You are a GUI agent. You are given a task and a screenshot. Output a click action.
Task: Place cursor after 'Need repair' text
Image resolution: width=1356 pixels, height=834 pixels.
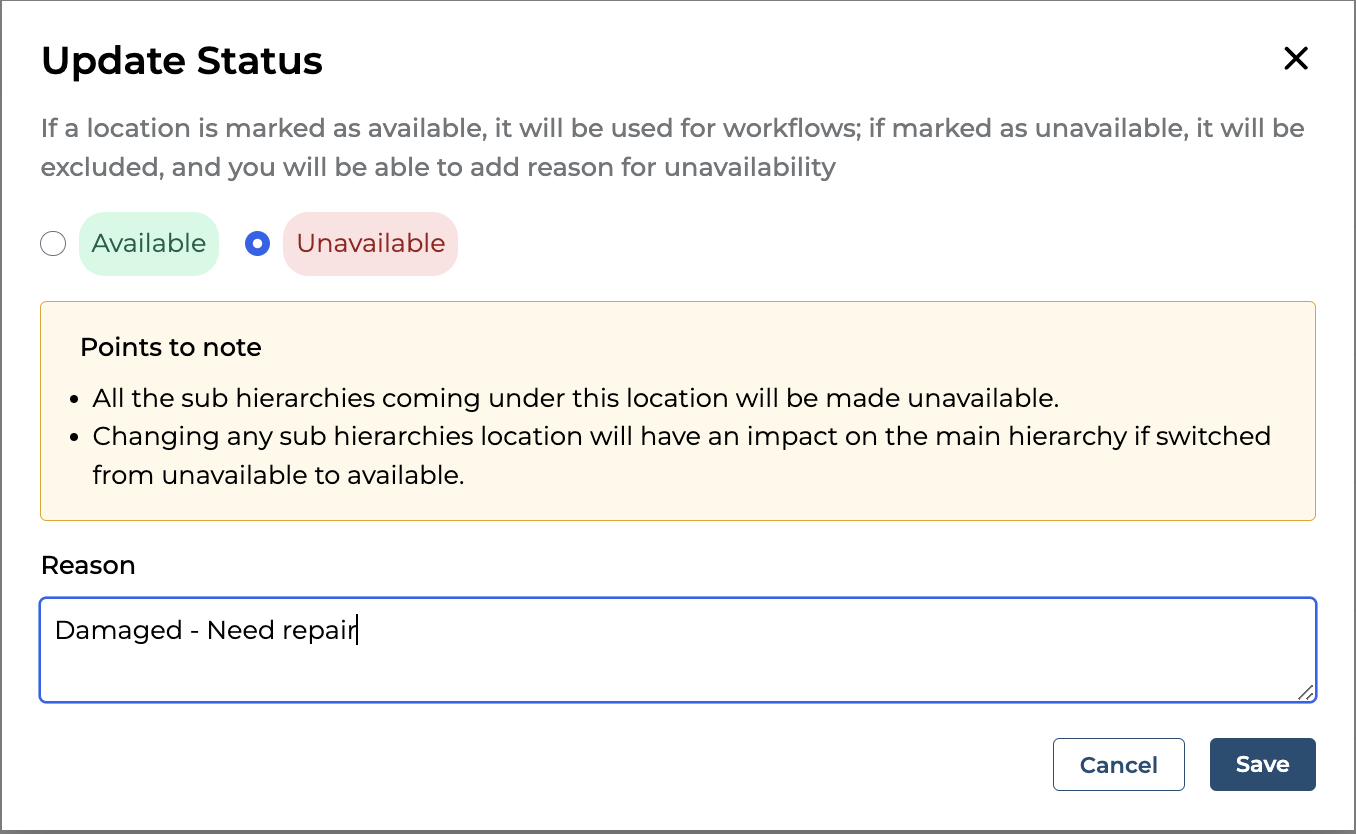(358, 631)
